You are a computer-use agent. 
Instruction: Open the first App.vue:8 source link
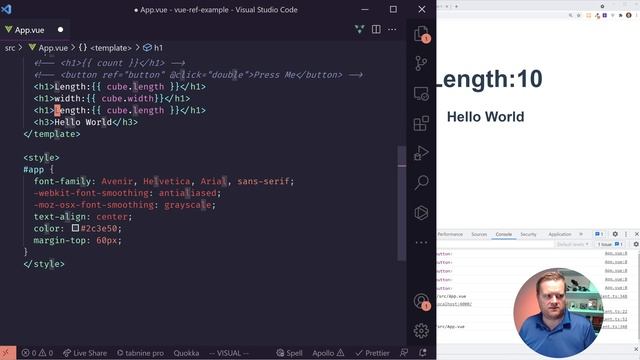[x=616, y=253]
